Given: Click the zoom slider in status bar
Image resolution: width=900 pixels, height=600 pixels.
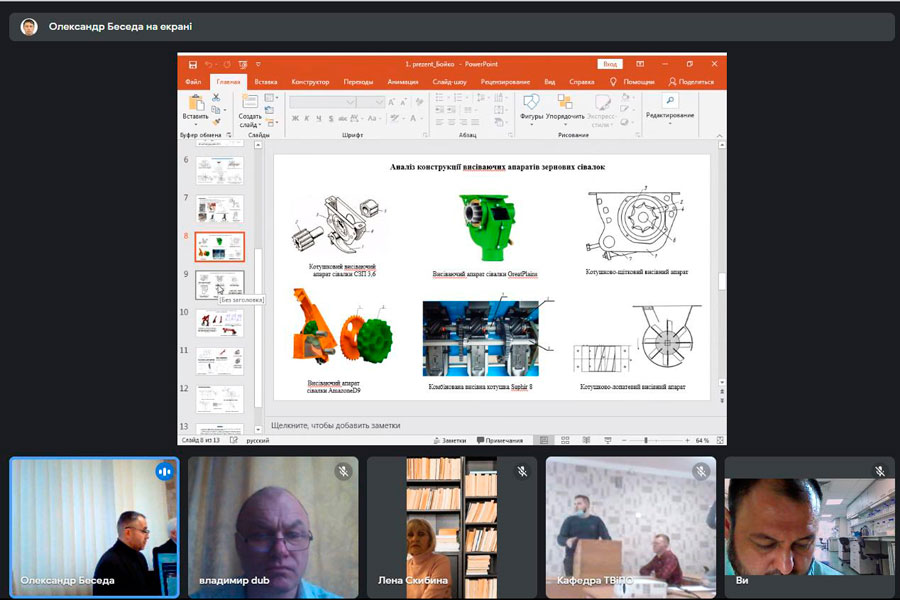Looking at the screenshot, I should 647,440.
